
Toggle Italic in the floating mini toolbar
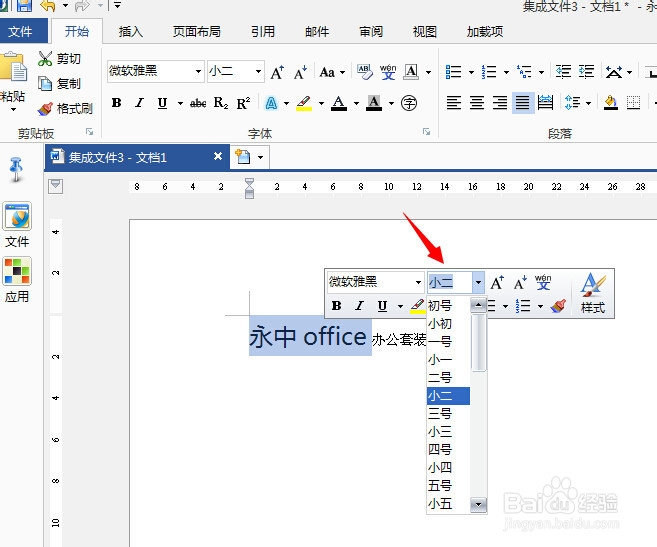pos(359,306)
